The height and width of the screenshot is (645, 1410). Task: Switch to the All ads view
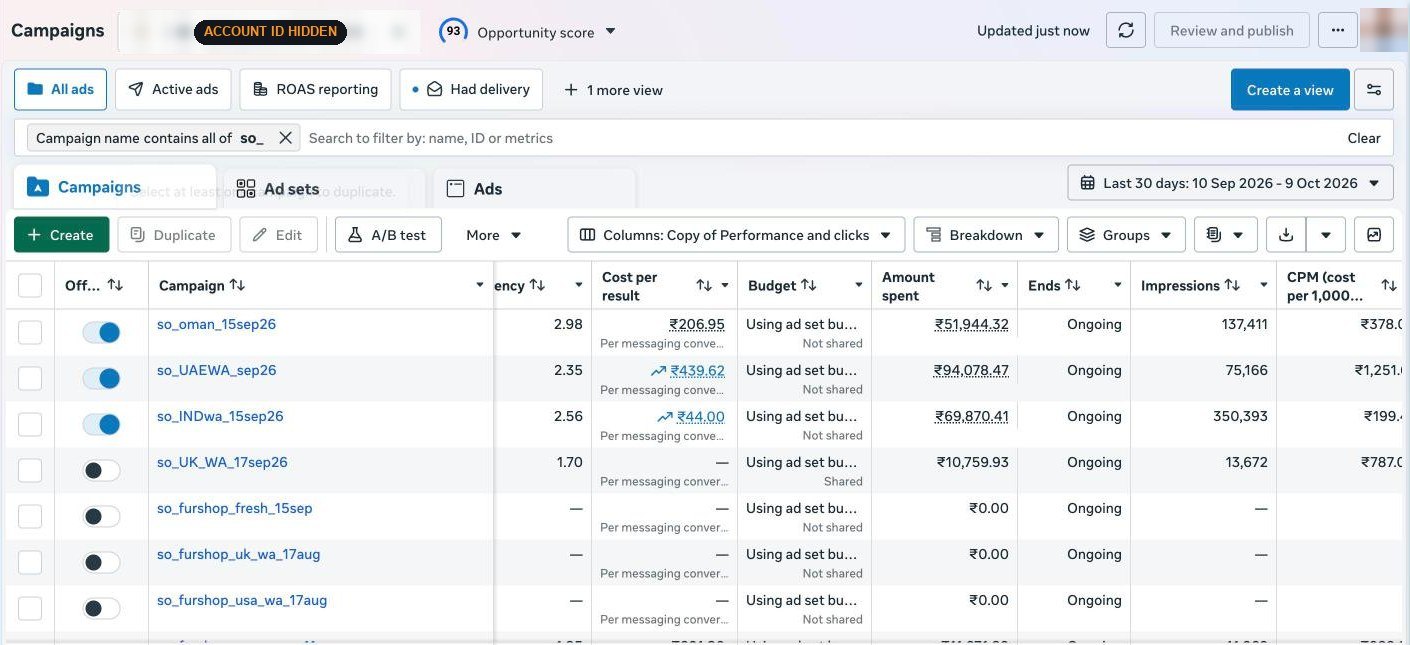[x=60, y=89]
